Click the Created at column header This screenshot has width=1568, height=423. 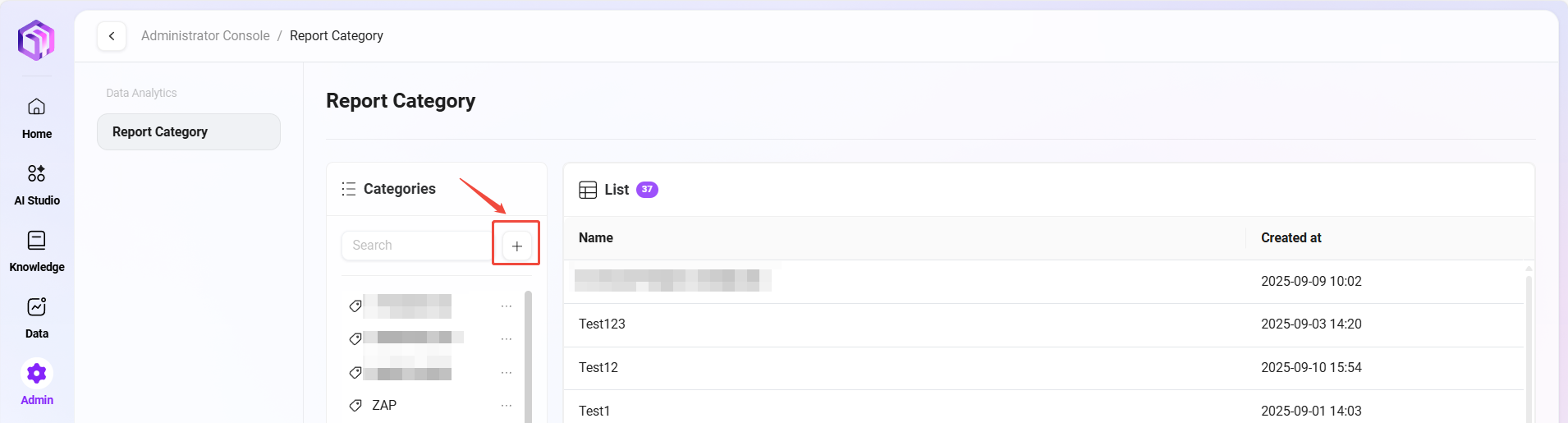(x=1291, y=238)
